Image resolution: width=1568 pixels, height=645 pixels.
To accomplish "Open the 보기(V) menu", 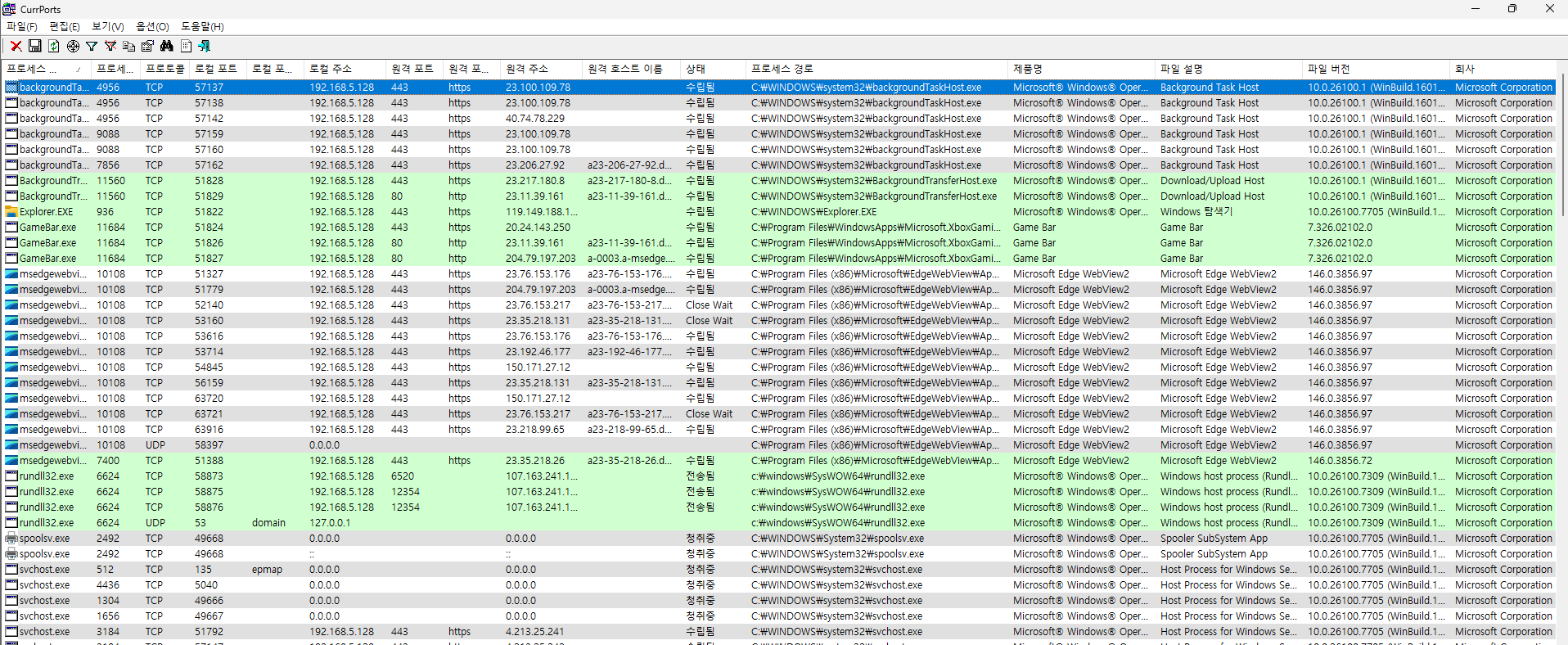I will click(x=108, y=26).
